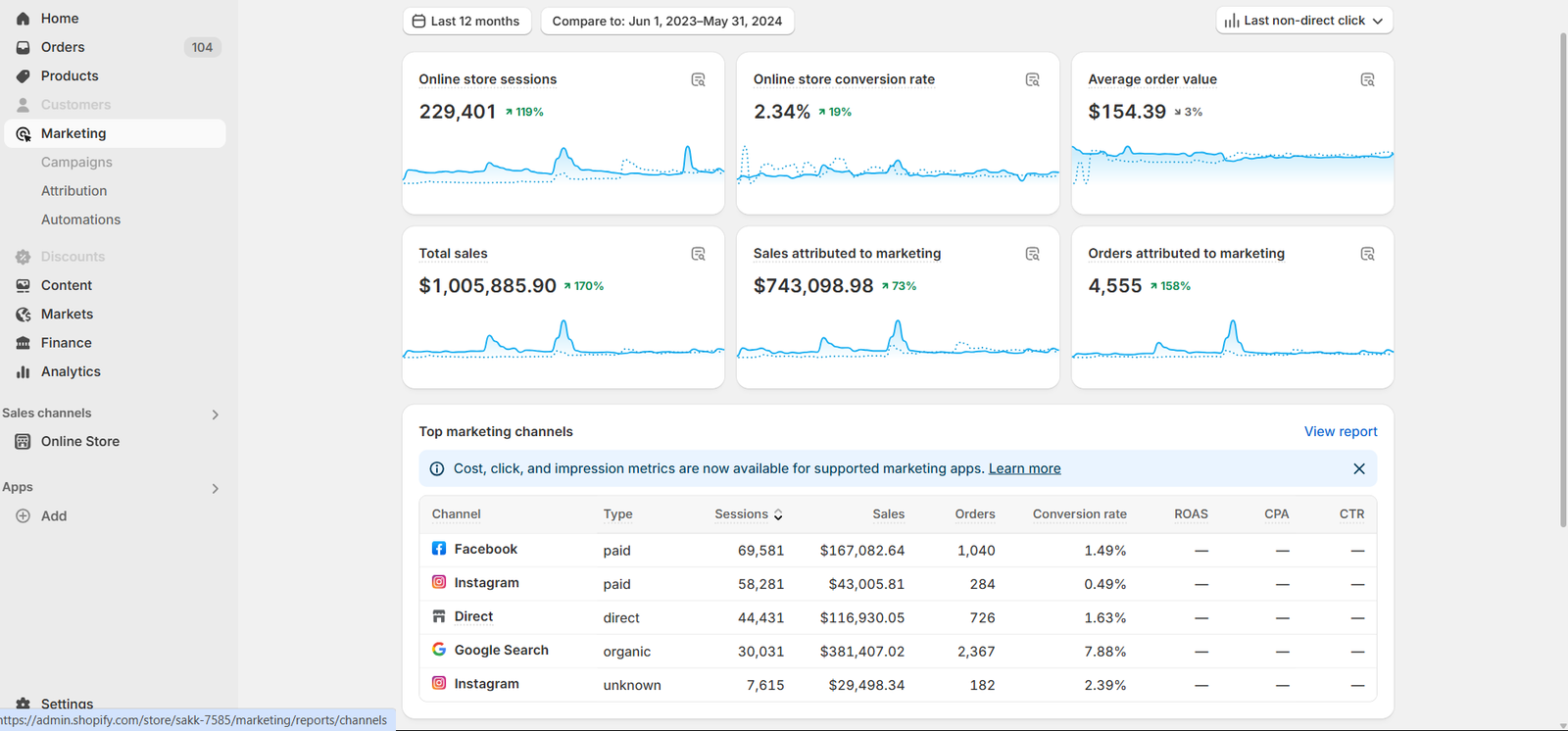Expand the Sales channels section
This screenshot has height=731, width=1568.
(x=216, y=414)
